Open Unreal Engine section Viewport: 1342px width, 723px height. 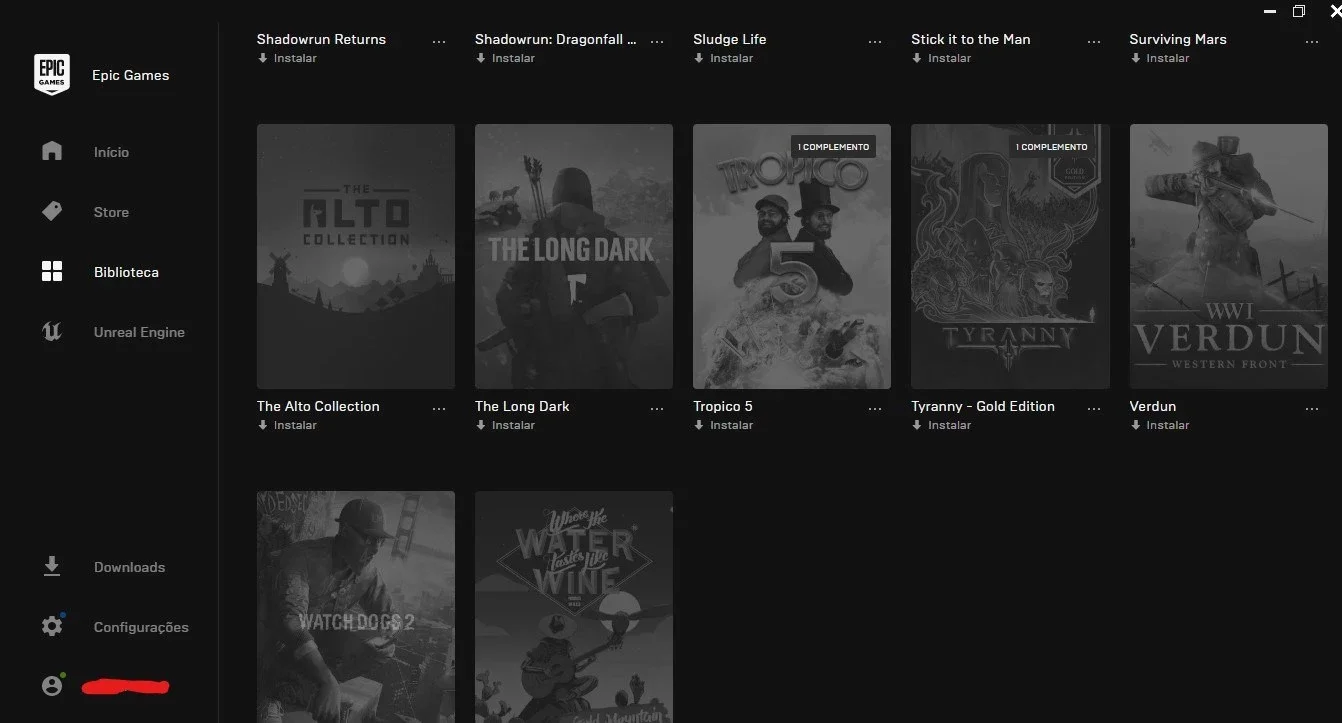click(x=139, y=332)
